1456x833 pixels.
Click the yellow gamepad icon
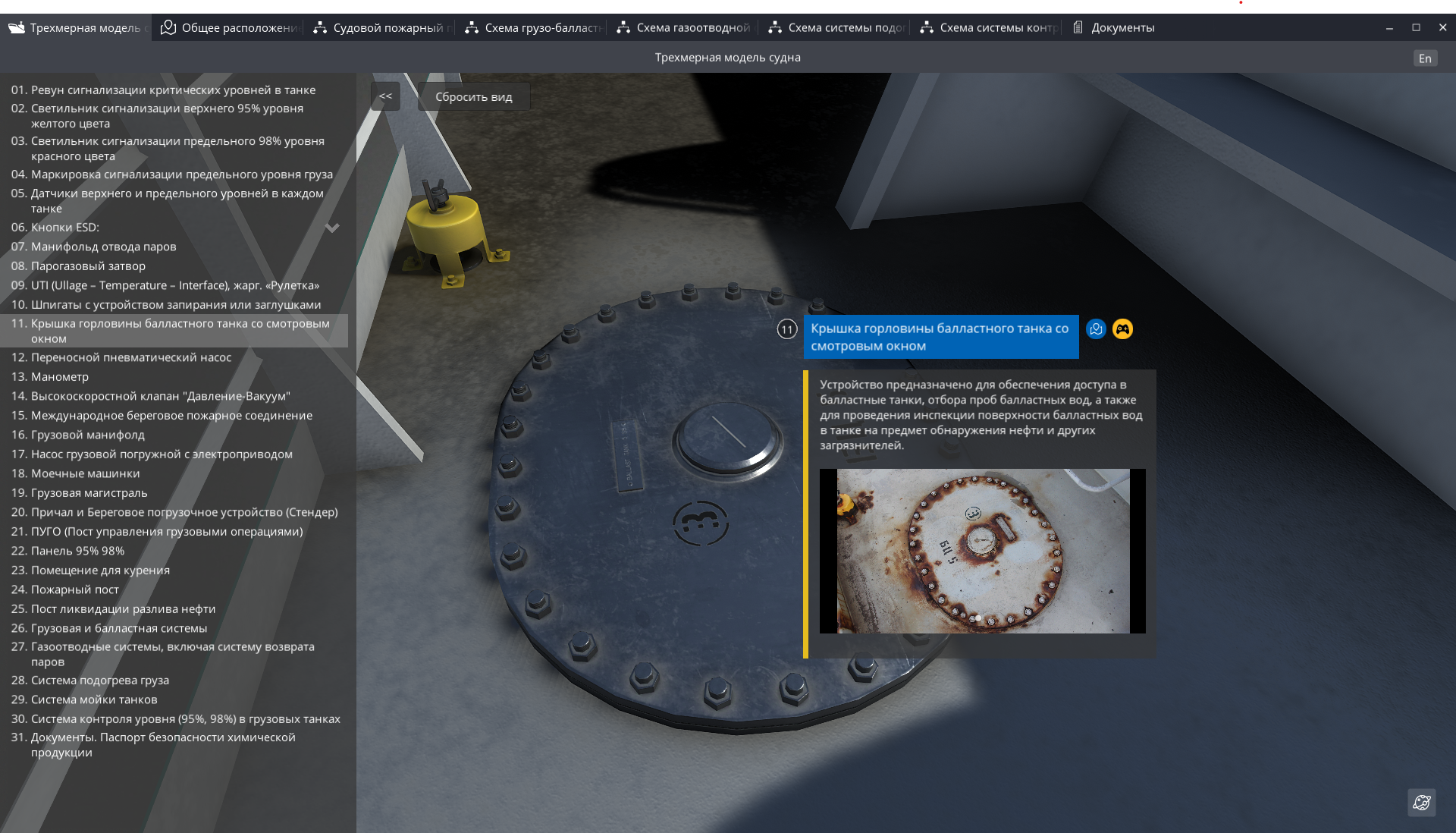[1122, 329]
